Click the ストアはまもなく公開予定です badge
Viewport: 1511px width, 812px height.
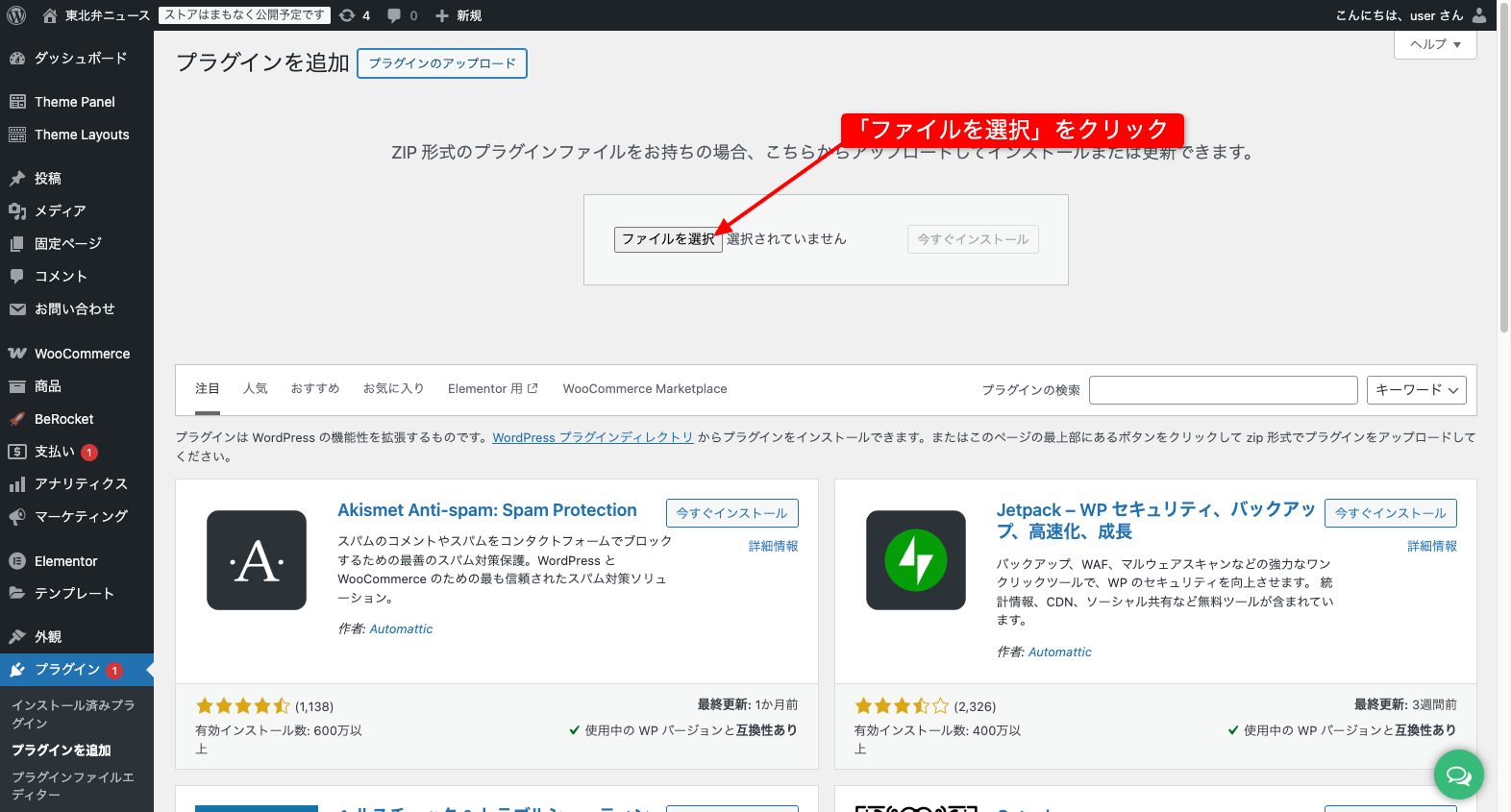[244, 15]
